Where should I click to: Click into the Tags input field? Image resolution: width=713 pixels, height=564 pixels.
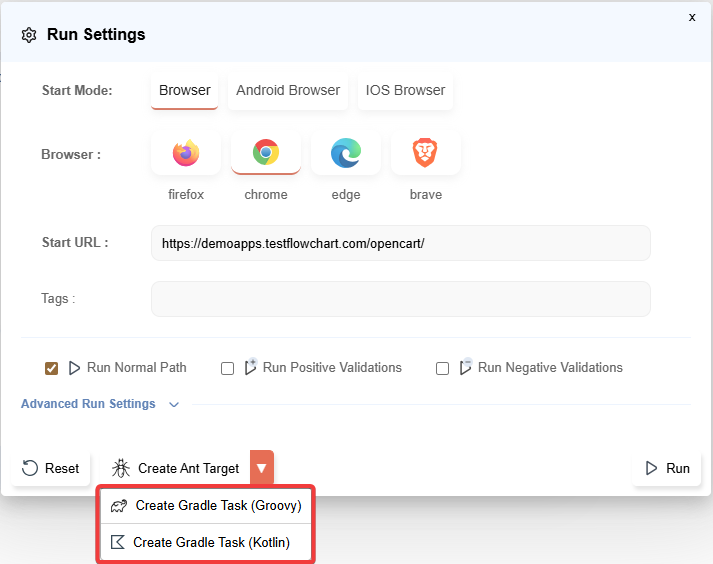(400, 299)
